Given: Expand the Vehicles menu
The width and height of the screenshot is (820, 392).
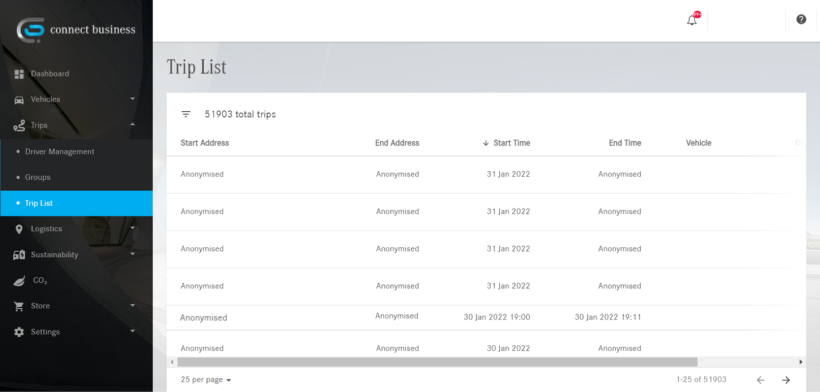Looking at the screenshot, I should tap(76, 99).
